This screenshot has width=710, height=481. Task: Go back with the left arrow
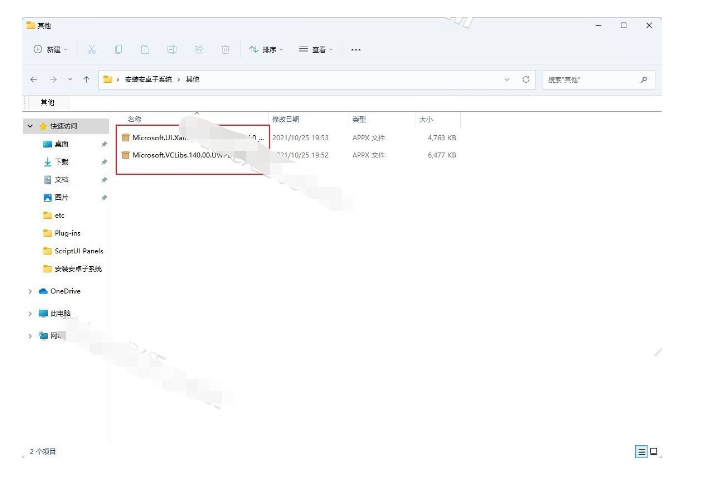pyautogui.click(x=34, y=79)
